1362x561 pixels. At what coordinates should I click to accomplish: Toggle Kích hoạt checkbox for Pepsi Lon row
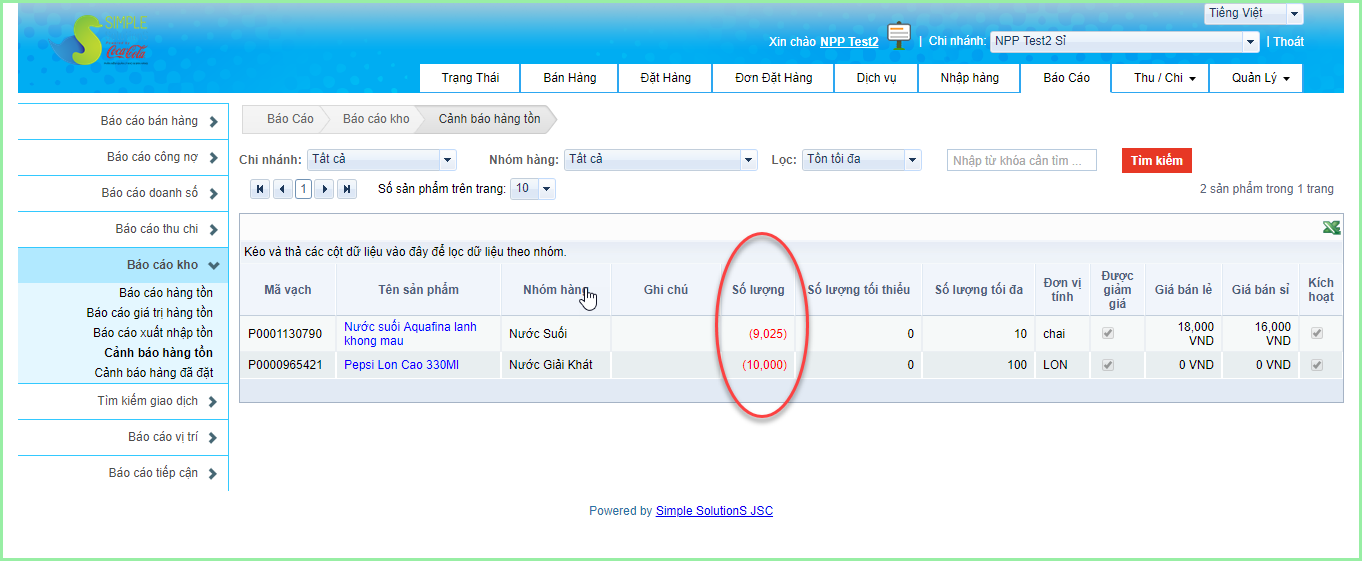coord(1317,365)
